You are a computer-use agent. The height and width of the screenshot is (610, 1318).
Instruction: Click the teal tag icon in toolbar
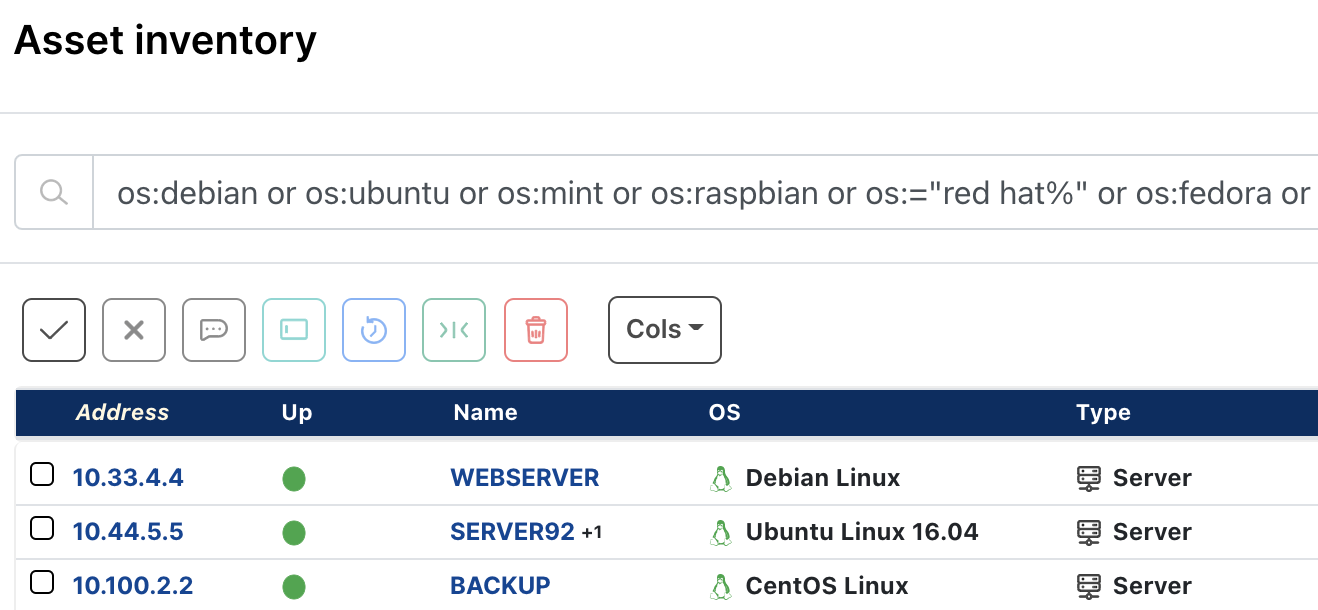click(x=293, y=329)
